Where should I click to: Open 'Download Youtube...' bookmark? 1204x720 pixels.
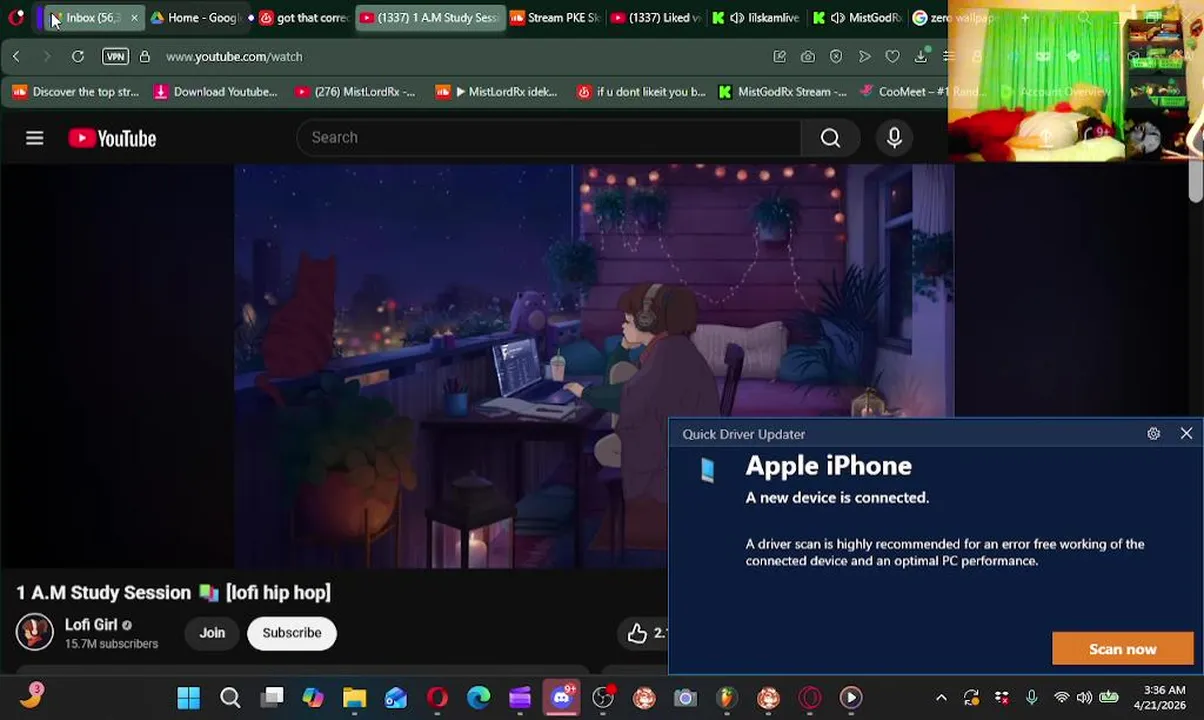point(216,92)
